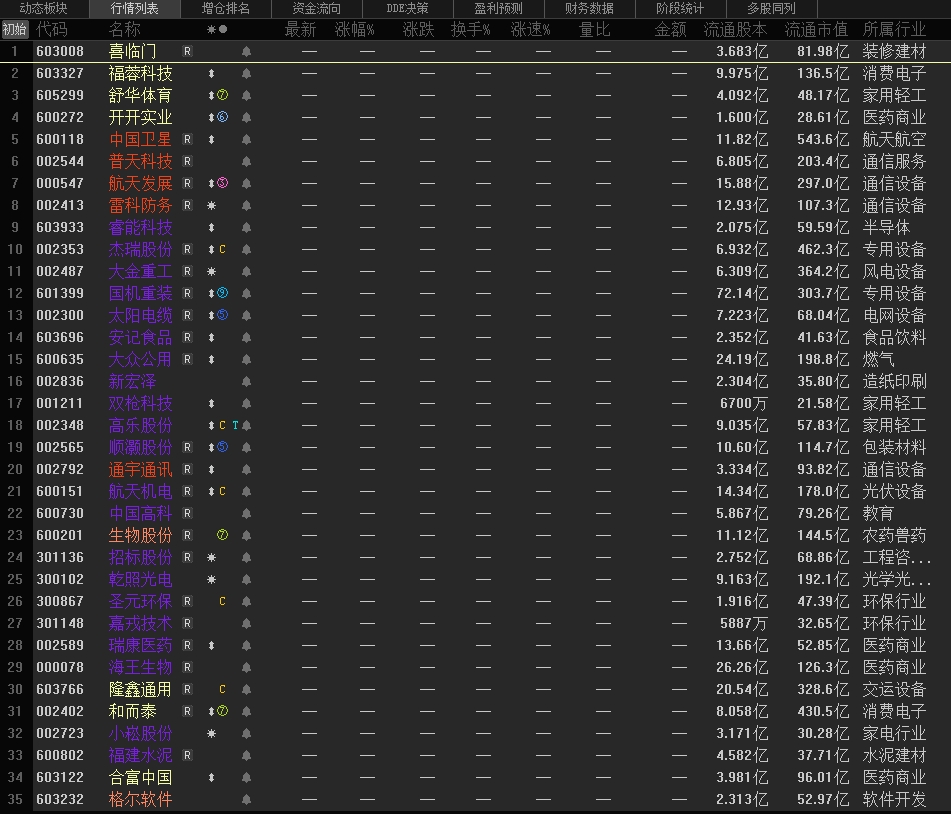Select the 行情列表 tab
This screenshot has width=951, height=814.
(135, 8)
